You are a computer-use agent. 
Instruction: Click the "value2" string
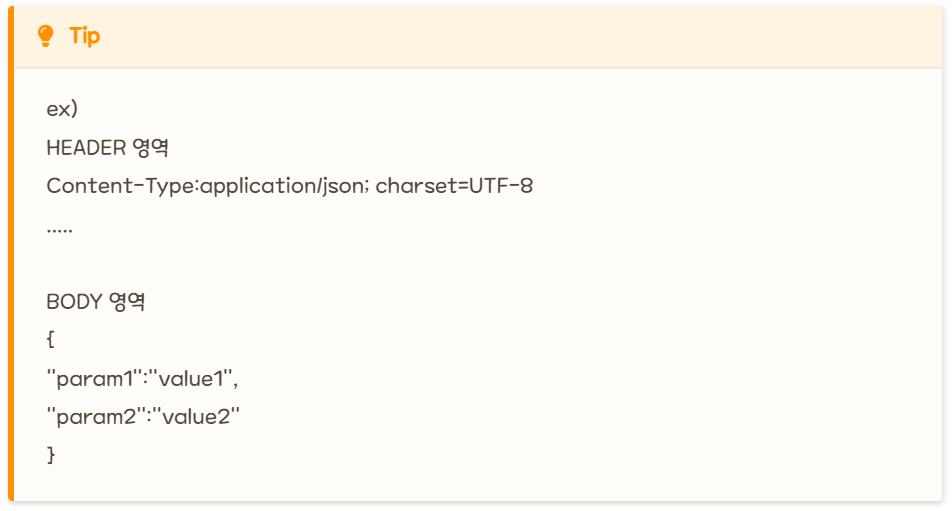pyautogui.click(x=196, y=417)
